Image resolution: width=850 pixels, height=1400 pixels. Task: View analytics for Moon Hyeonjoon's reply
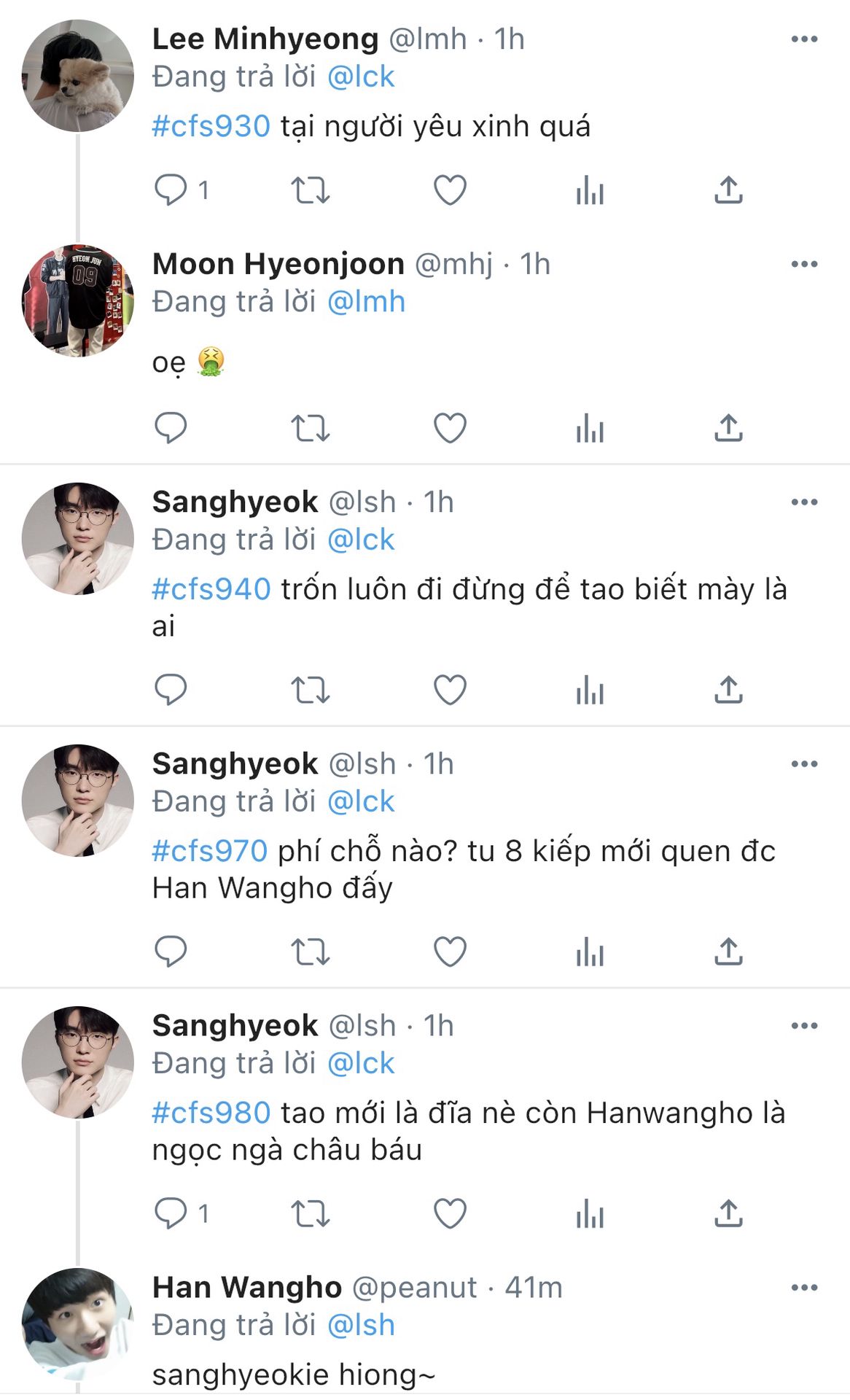pos(590,428)
